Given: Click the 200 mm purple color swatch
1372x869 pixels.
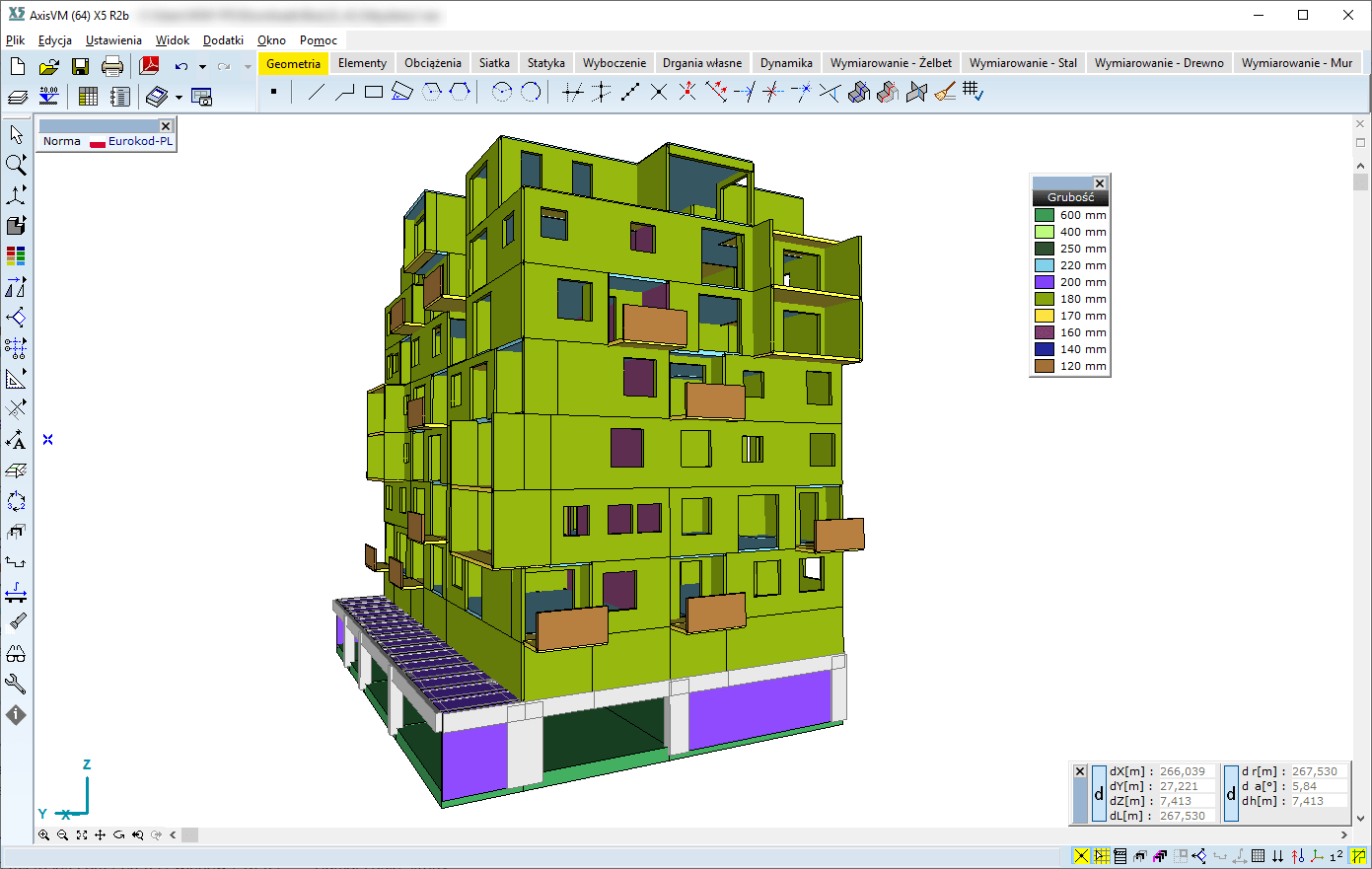Looking at the screenshot, I should point(1044,282).
